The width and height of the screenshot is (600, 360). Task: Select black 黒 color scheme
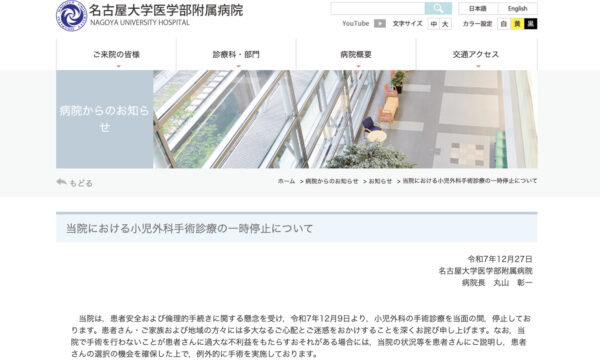point(530,24)
